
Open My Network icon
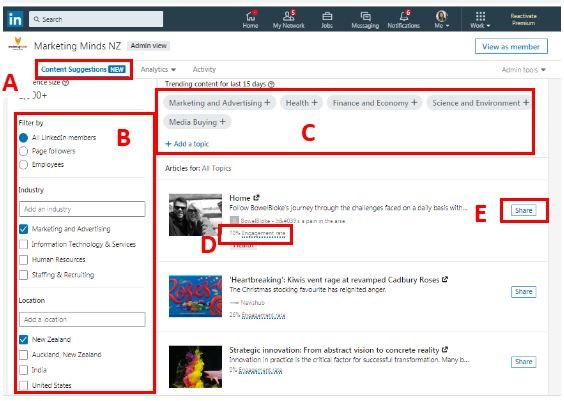click(x=288, y=16)
